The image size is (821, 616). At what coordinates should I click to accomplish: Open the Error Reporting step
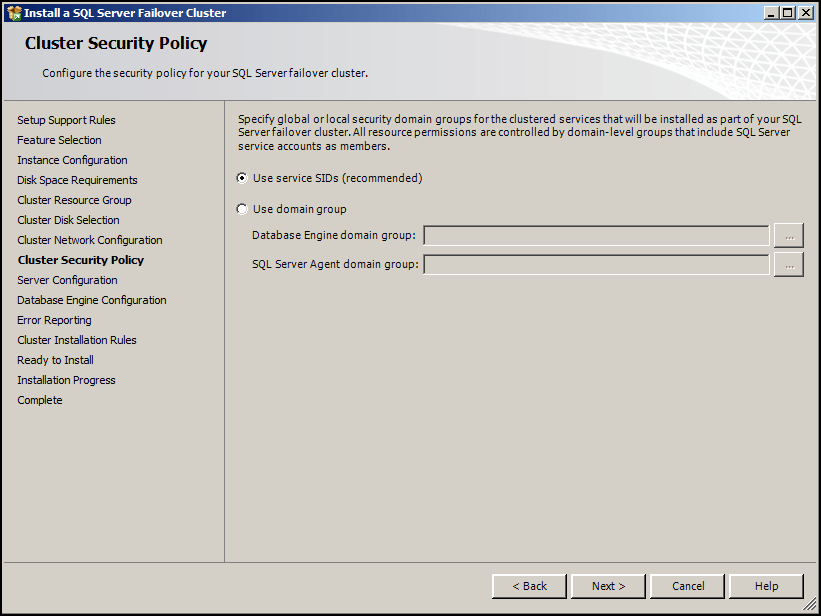coord(54,320)
